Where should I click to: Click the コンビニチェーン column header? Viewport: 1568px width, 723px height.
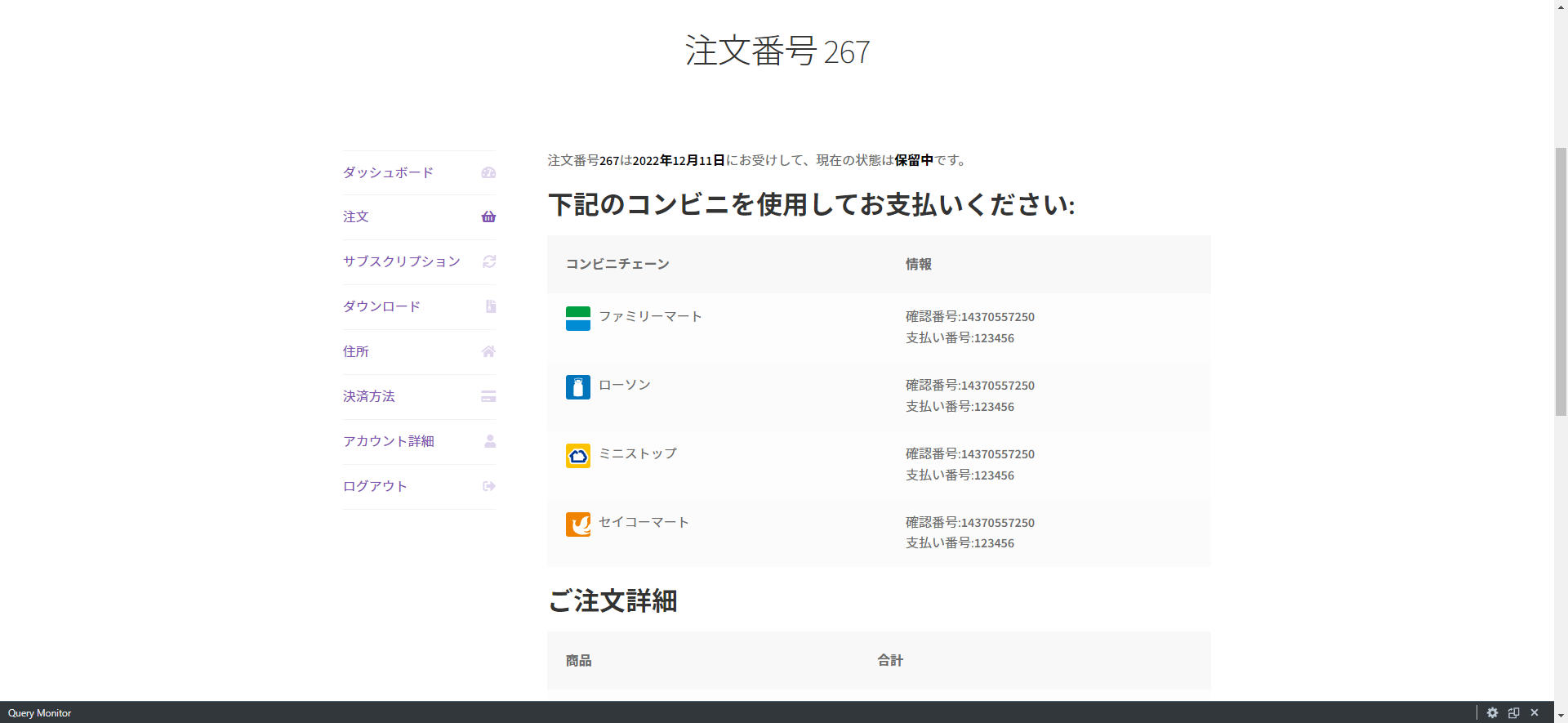[x=617, y=264]
